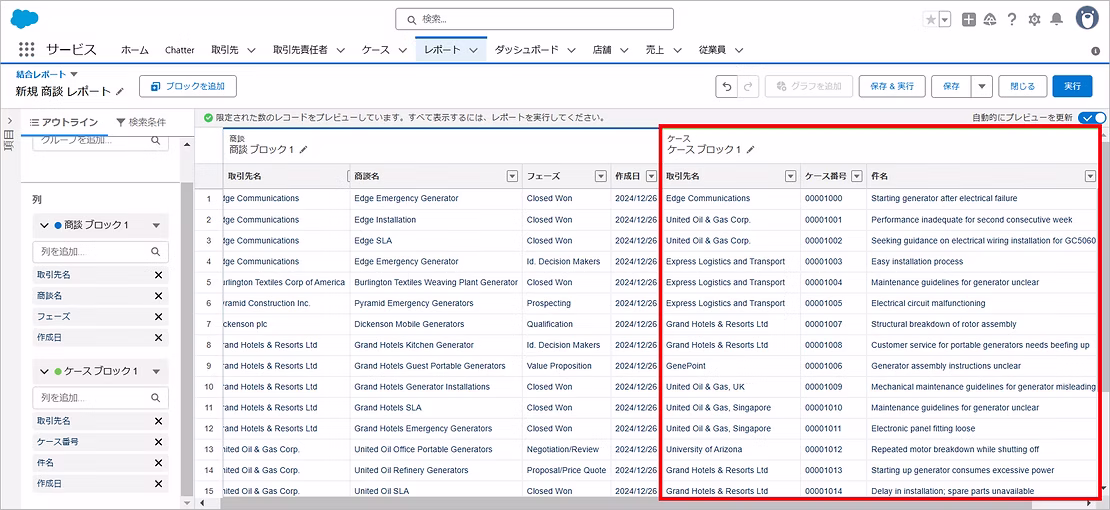Open the global actions plus icon
1110x510 pixels.
969,20
